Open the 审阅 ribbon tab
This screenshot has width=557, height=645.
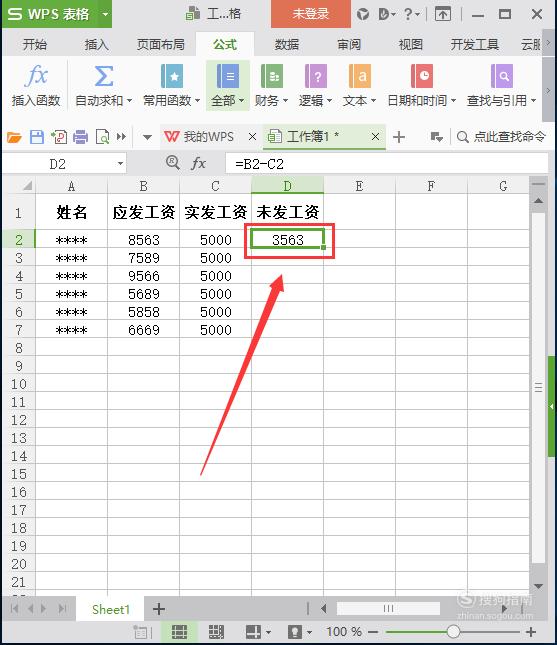click(x=349, y=44)
